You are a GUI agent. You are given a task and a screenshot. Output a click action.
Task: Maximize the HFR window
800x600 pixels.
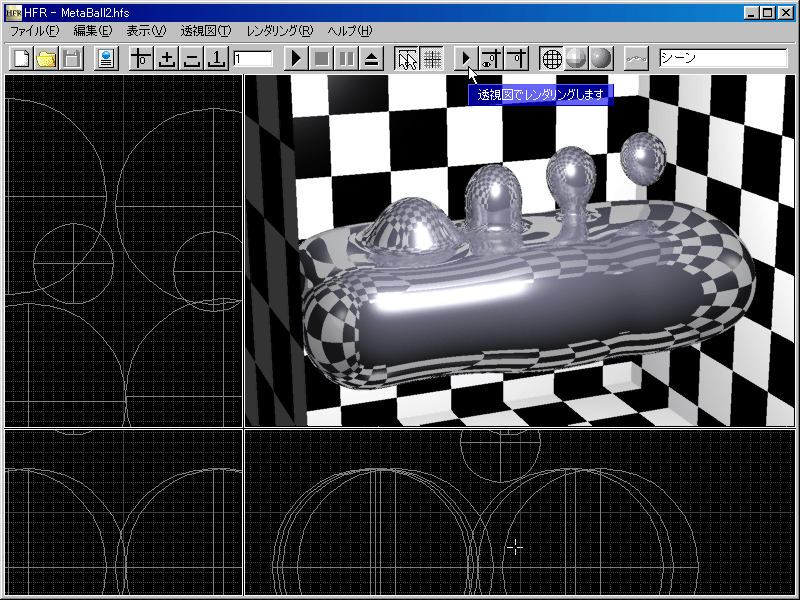(767, 13)
